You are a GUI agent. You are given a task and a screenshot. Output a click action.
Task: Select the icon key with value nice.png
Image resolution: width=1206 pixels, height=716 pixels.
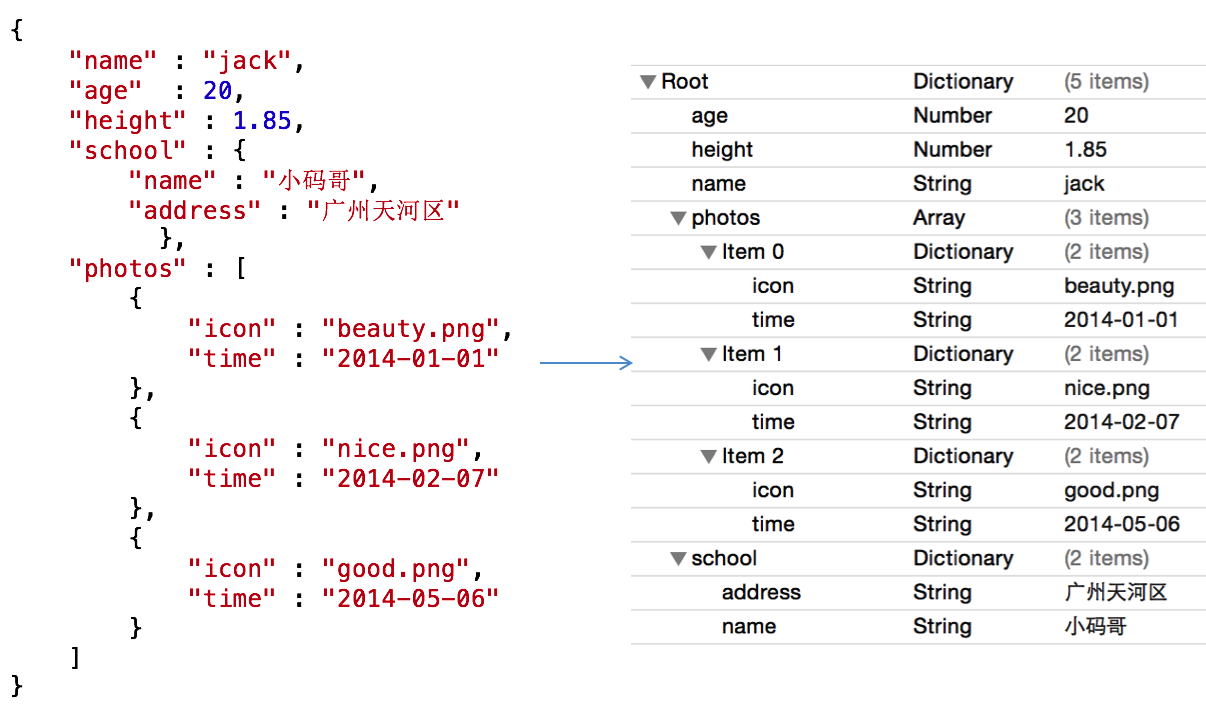coord(773,388)
